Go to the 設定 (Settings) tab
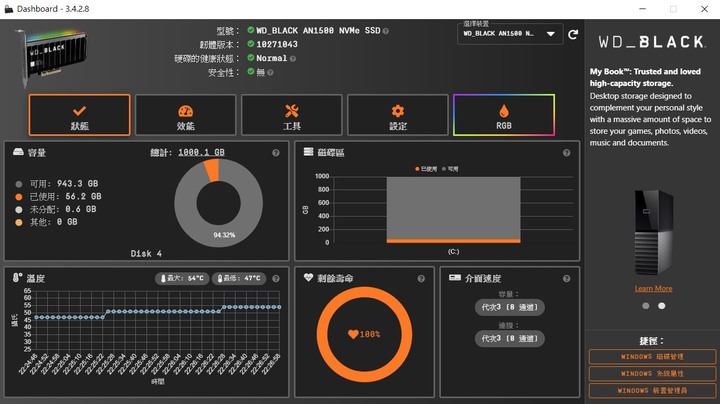 click(398, 115)
